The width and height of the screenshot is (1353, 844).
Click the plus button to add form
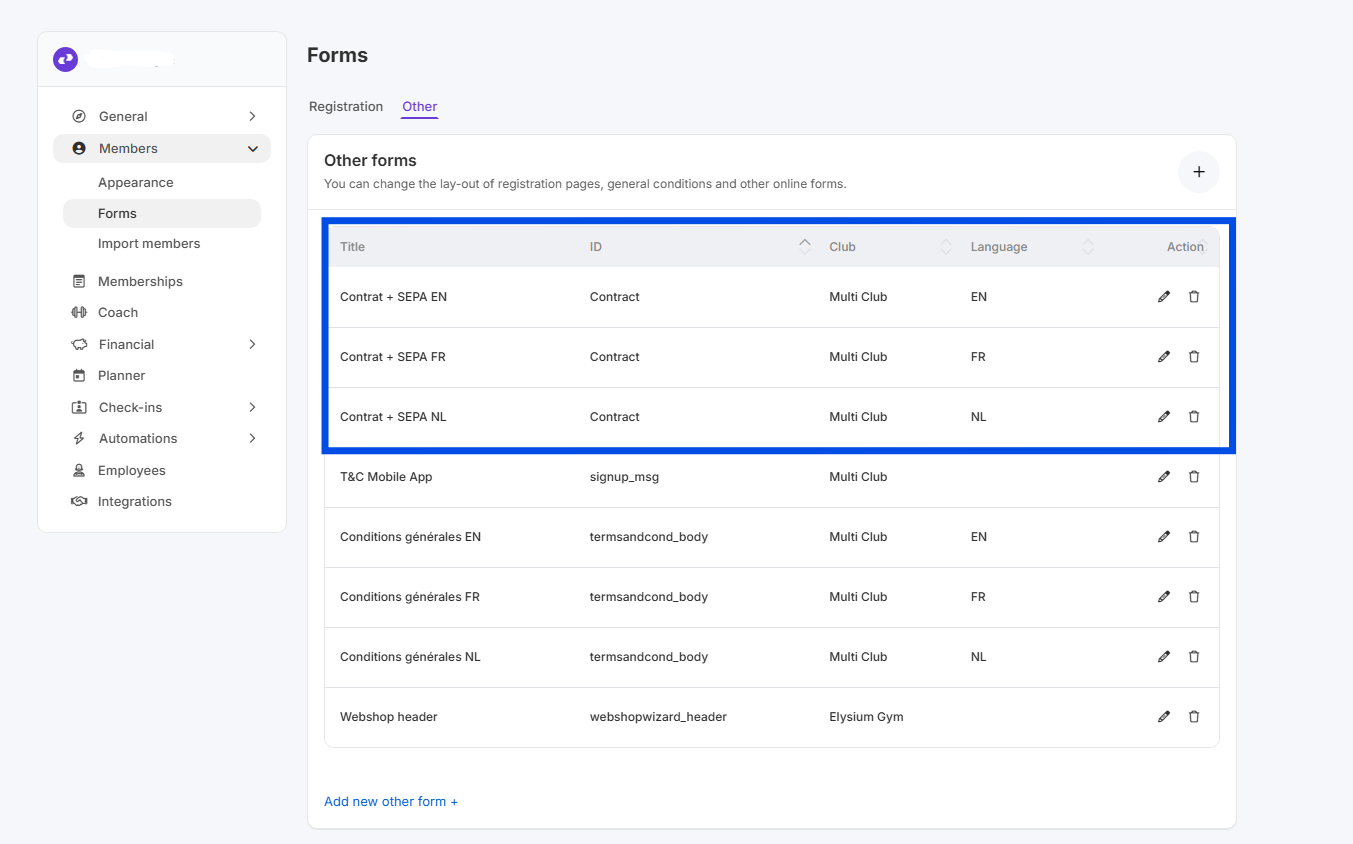pos(1199,172)
